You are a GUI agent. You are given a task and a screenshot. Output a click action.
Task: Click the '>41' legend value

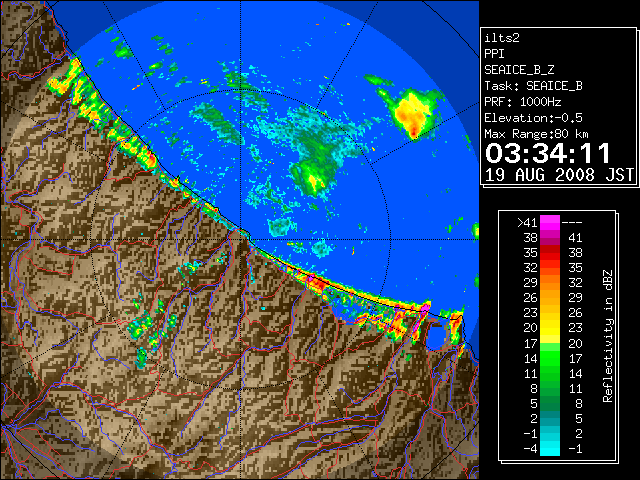527,223
